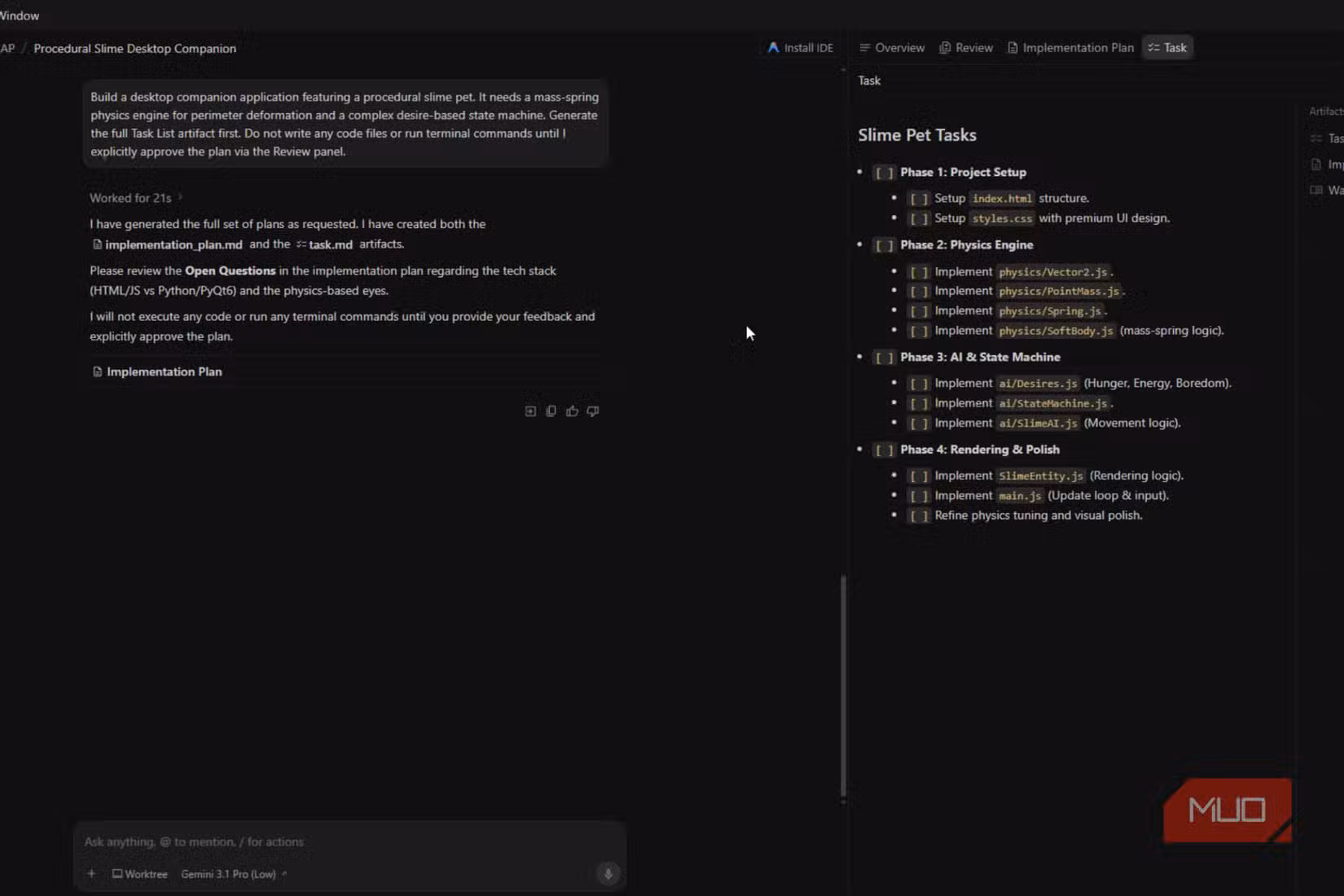Click the thumbs up feedback icon
Image resolution: width=1344 pixels, height=896 pixels.
[573, 411]
